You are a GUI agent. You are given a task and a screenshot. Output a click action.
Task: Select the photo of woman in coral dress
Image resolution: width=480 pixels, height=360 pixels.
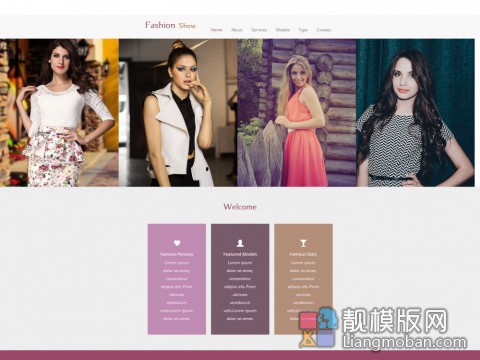click(x=297, y=113)
